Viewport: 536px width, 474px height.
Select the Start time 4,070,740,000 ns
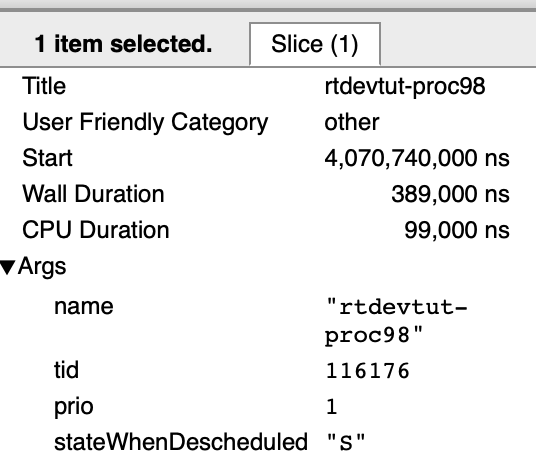[x=417, y=159]
